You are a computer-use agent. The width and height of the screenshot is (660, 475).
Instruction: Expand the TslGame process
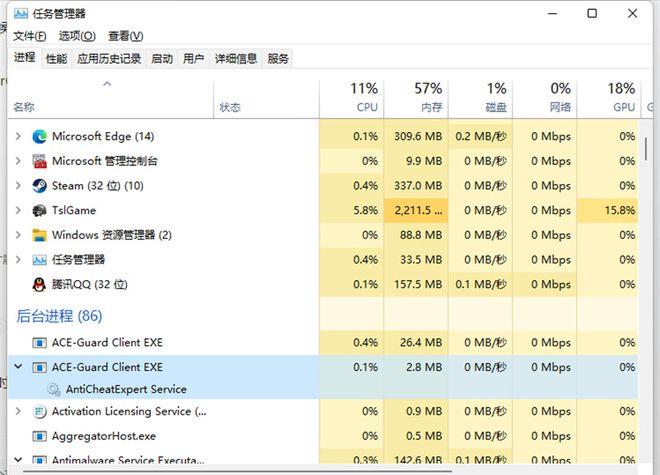pyautogui.click(x=18, y=210)
